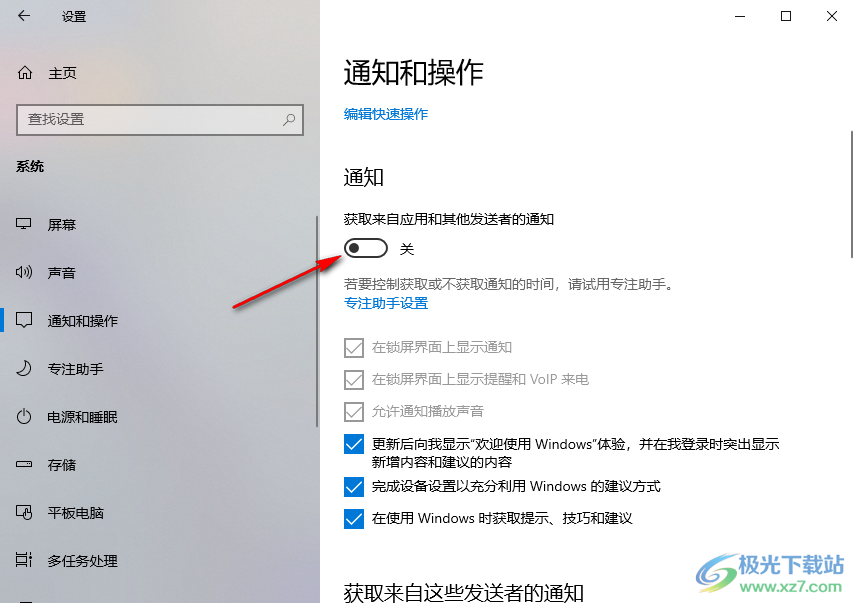Open 平板电脑 tablet icon

(x=23, y=512)
